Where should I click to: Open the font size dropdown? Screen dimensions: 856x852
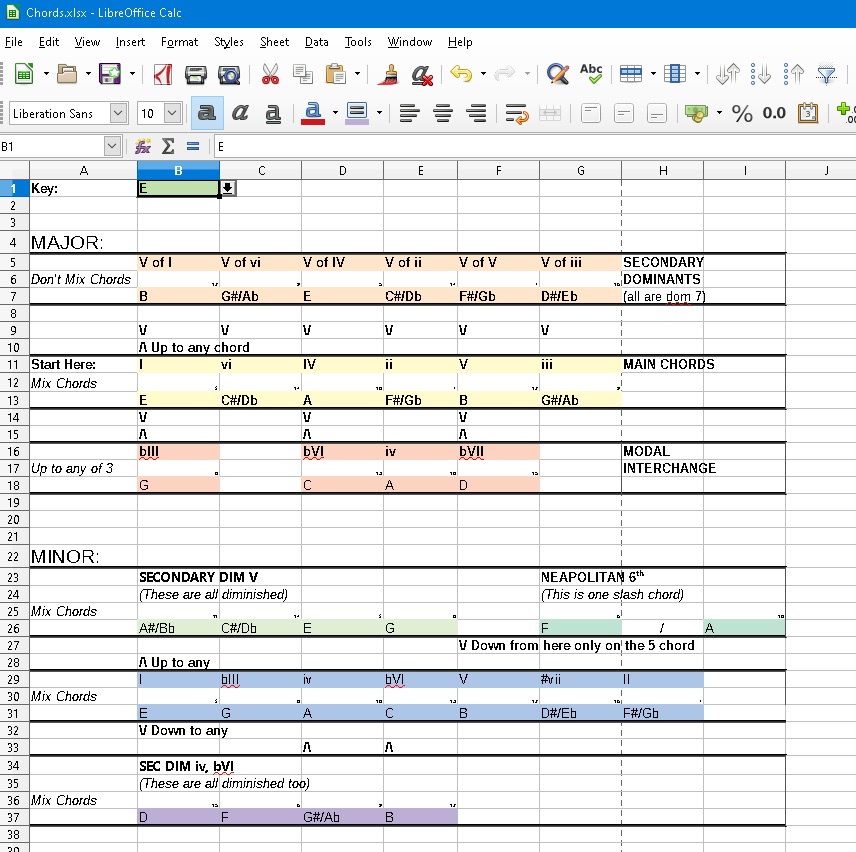(x=172, y=114)
